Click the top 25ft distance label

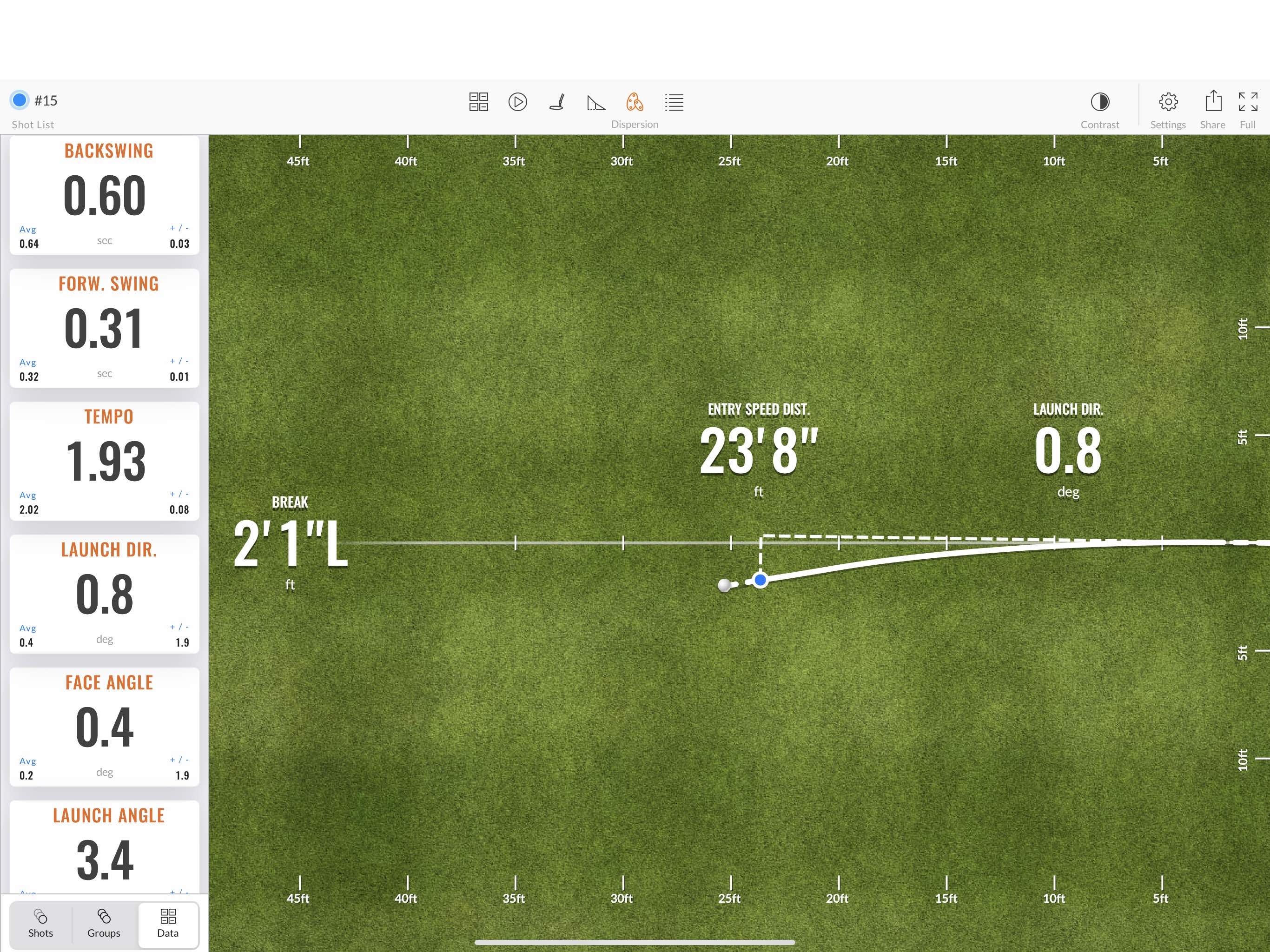coord(729,161)
